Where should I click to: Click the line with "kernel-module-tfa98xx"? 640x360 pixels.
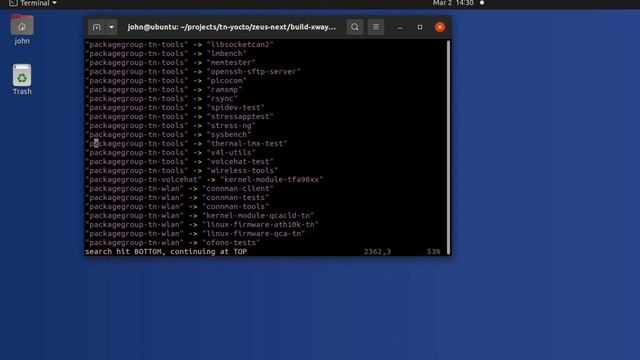[x=204, y=179]
